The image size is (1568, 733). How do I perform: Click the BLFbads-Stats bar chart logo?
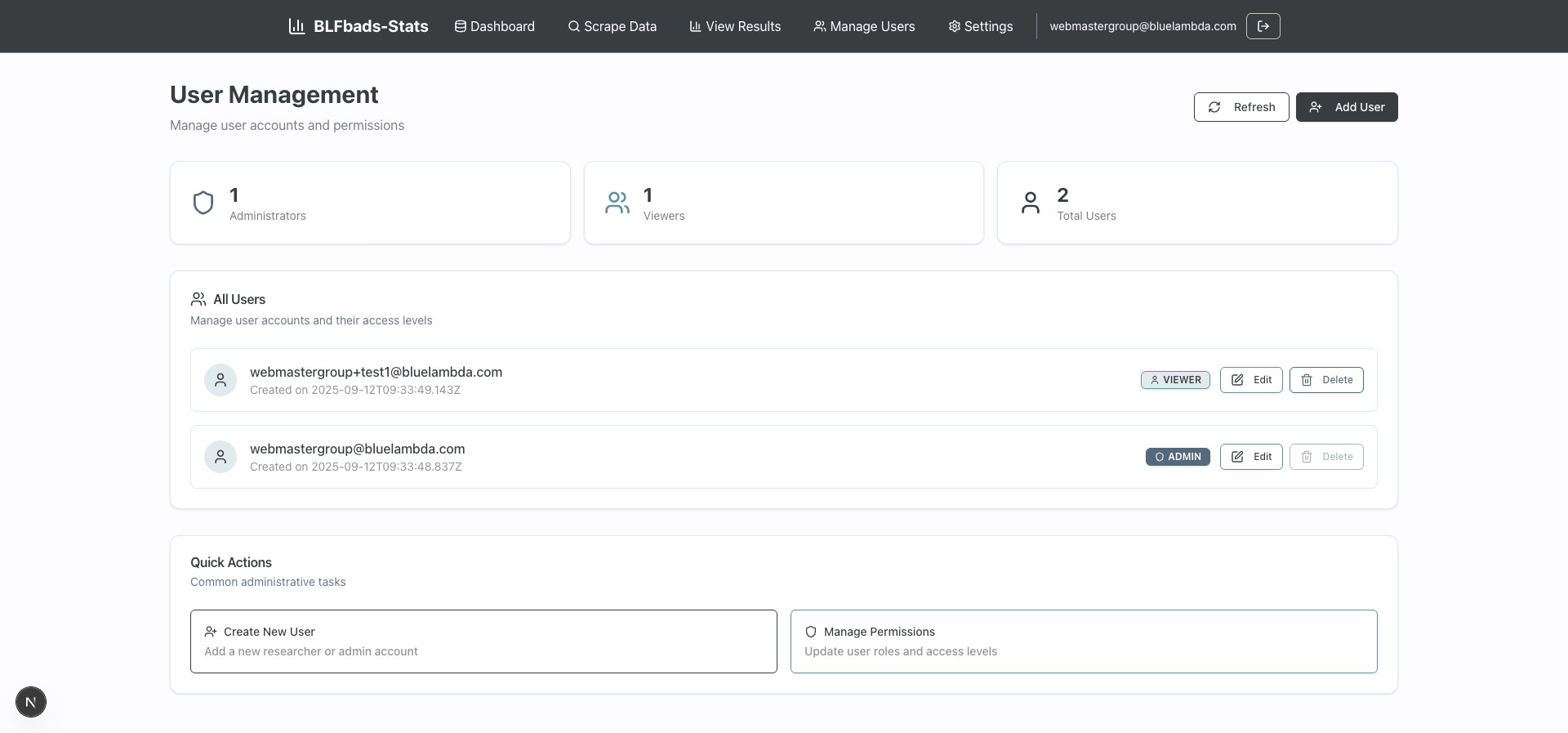click(x=296, y=26)
